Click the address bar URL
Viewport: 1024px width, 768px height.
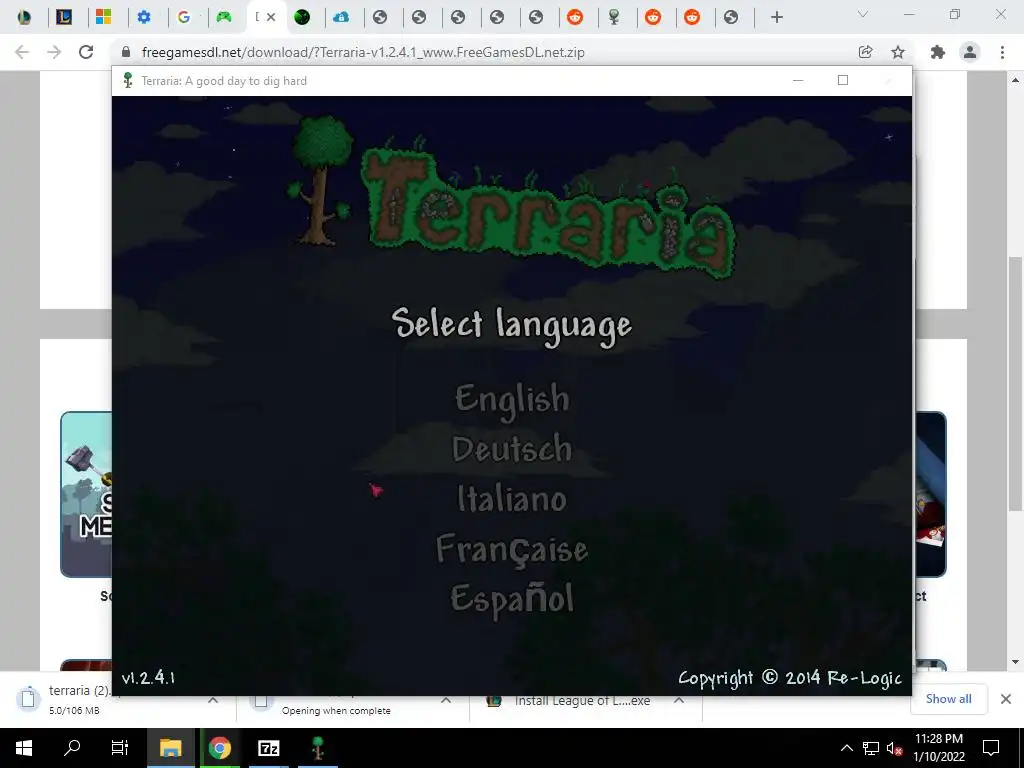point(363,52)
